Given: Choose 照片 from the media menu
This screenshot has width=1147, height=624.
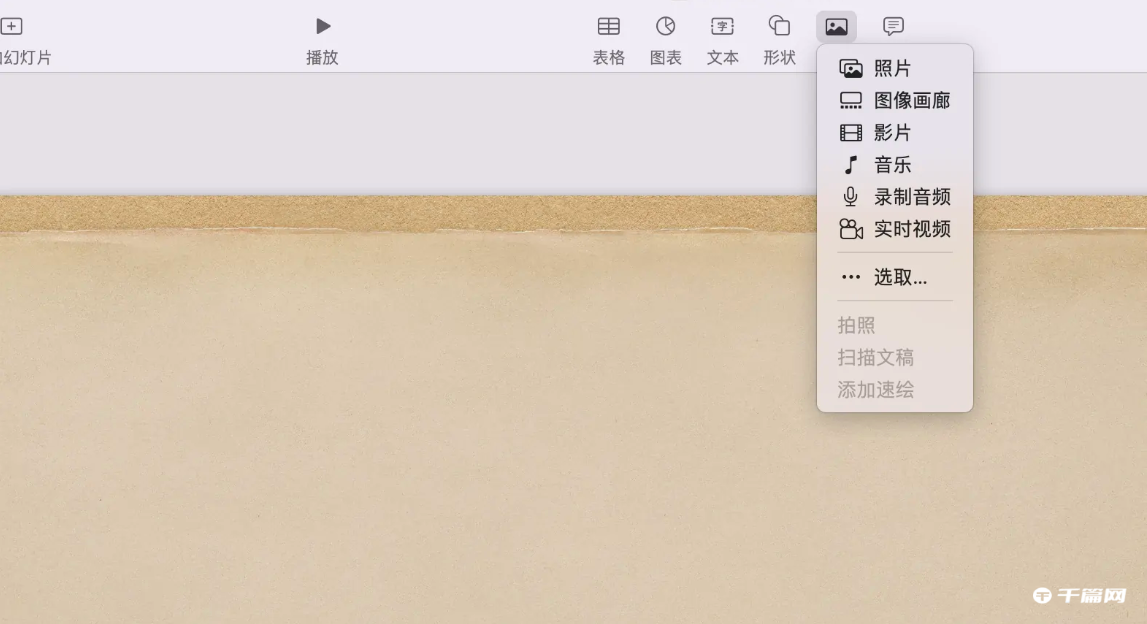Looking at the screenshot, I should coord(893,69).
